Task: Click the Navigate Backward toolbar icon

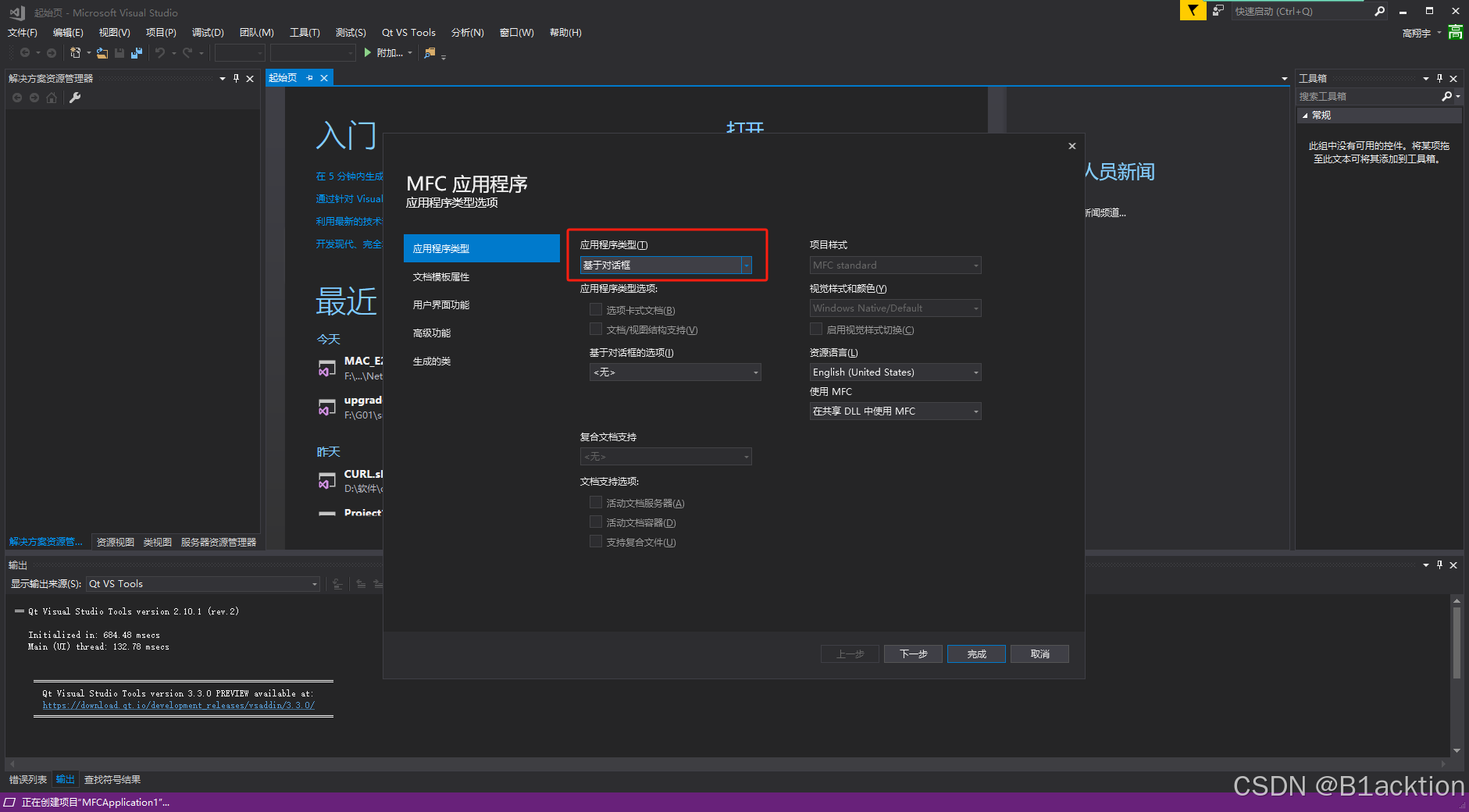Action: click(x=25, y=53)
